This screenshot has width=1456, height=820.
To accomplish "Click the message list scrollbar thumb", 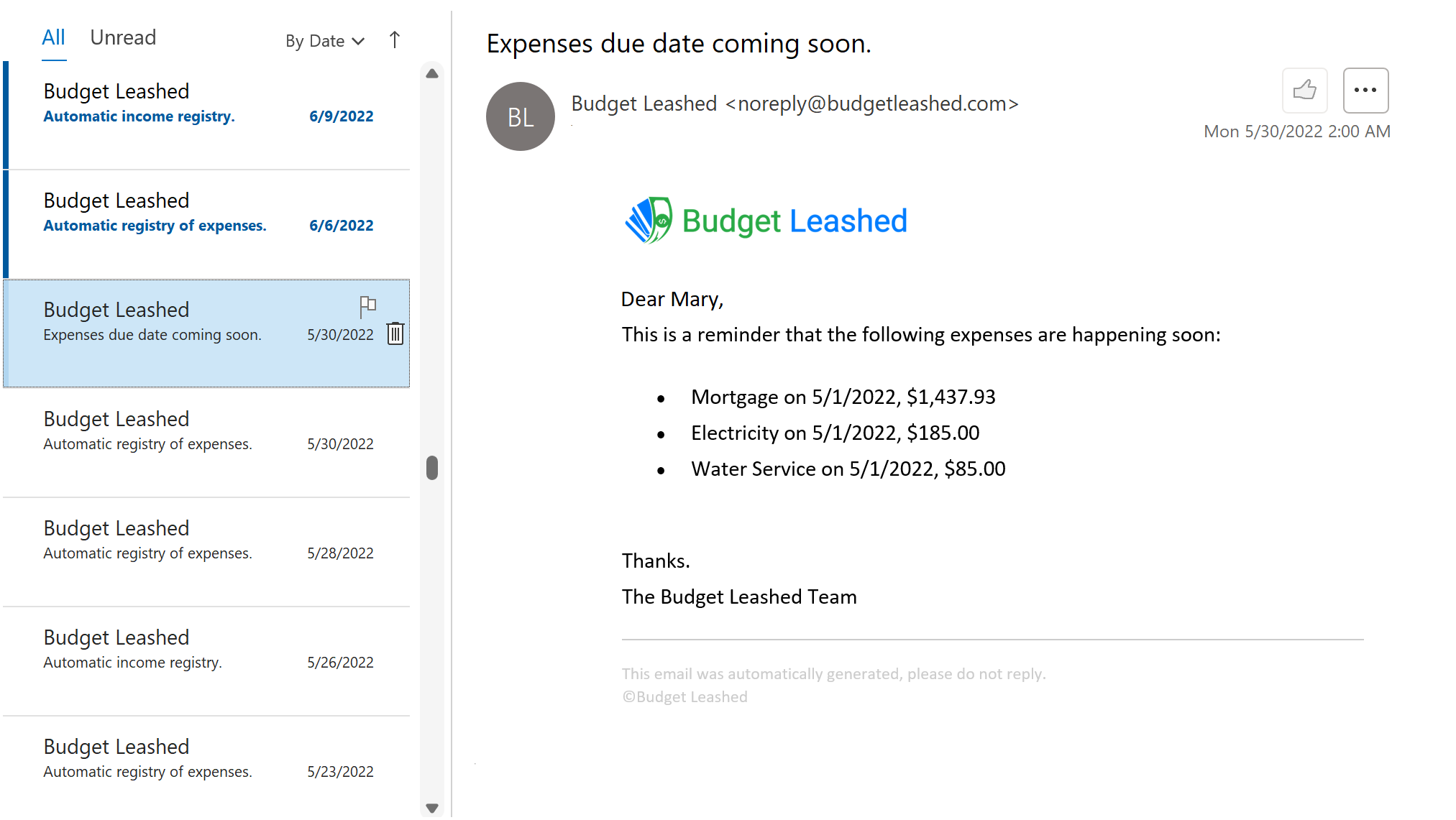I will (x=432, y=468).
